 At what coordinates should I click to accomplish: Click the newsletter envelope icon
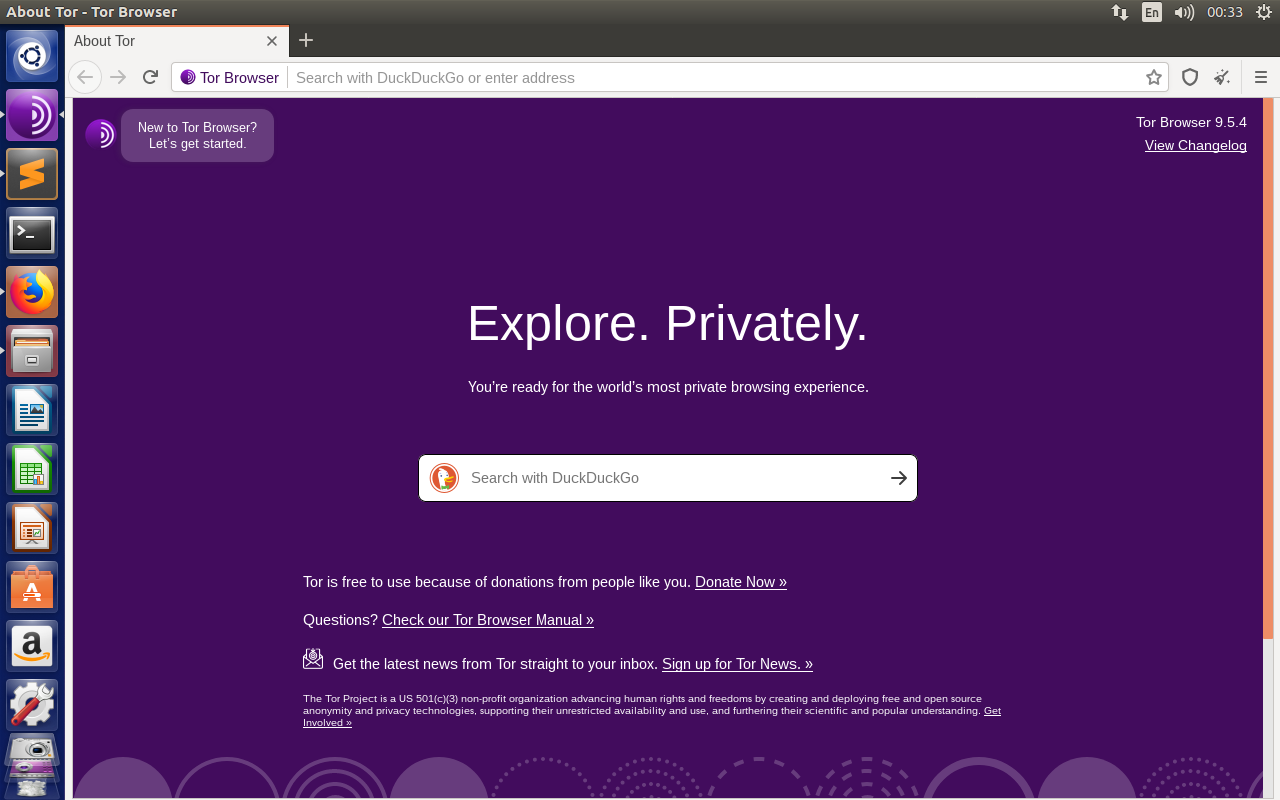coord(312,658)
